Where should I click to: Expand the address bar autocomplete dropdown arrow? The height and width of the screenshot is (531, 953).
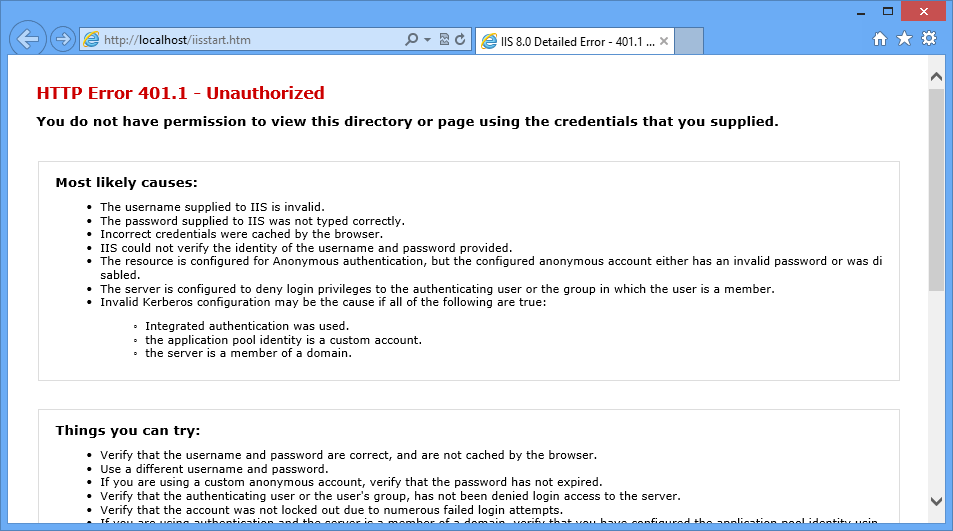click(x=427, y=40)
